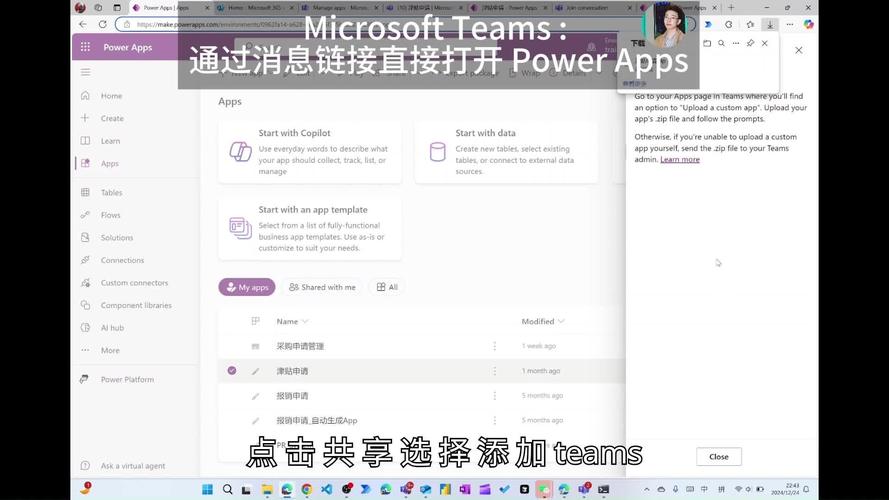Expand the More item in the sidebar
Image resolution: width=889 pixels, height=500 pixels.
point(110,350)
